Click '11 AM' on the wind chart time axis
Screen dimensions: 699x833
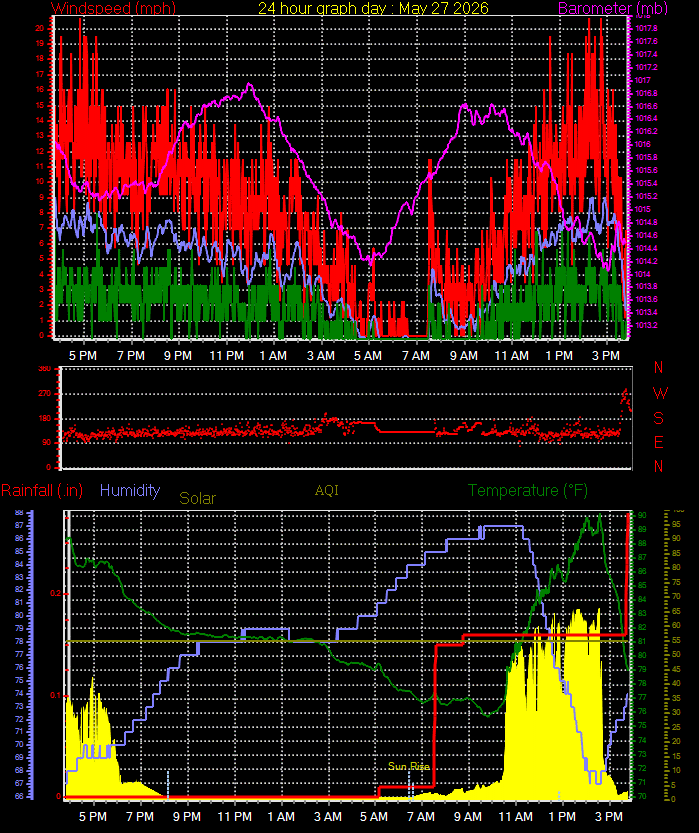pyautogui.click(x=512, y=355)
